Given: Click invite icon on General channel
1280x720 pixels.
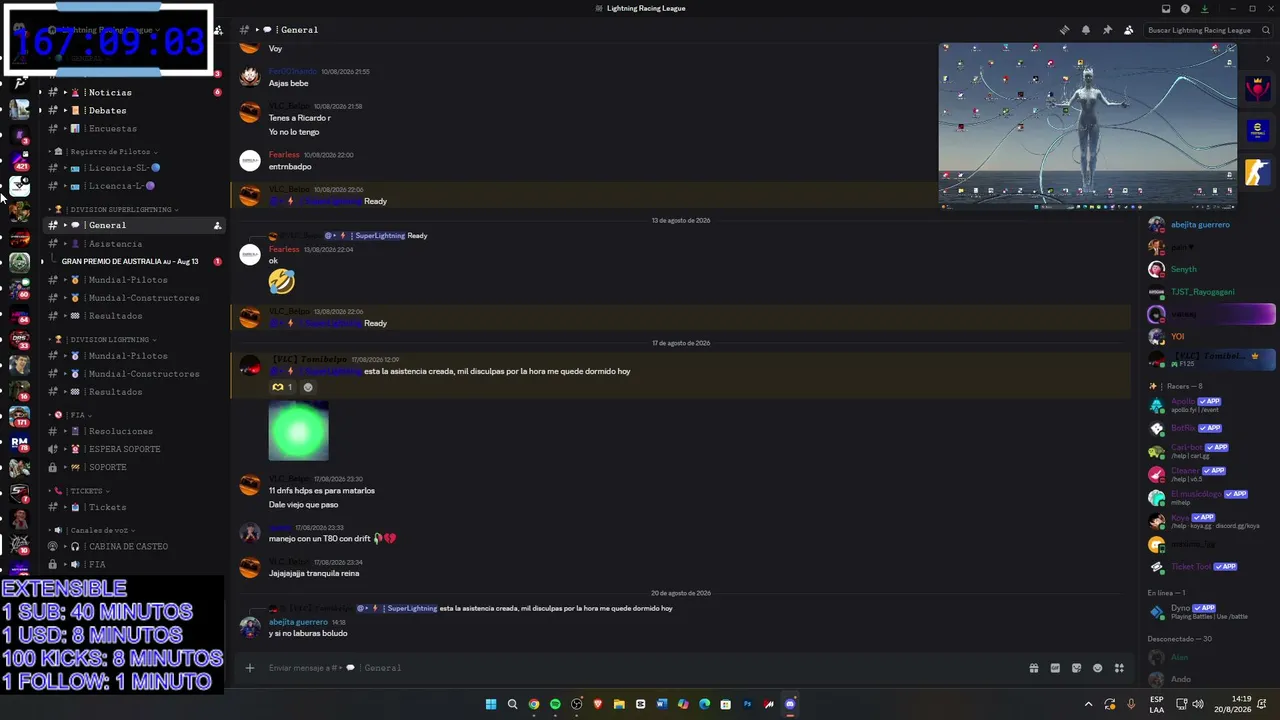Looking at the screenshot, I should (217, 225).
